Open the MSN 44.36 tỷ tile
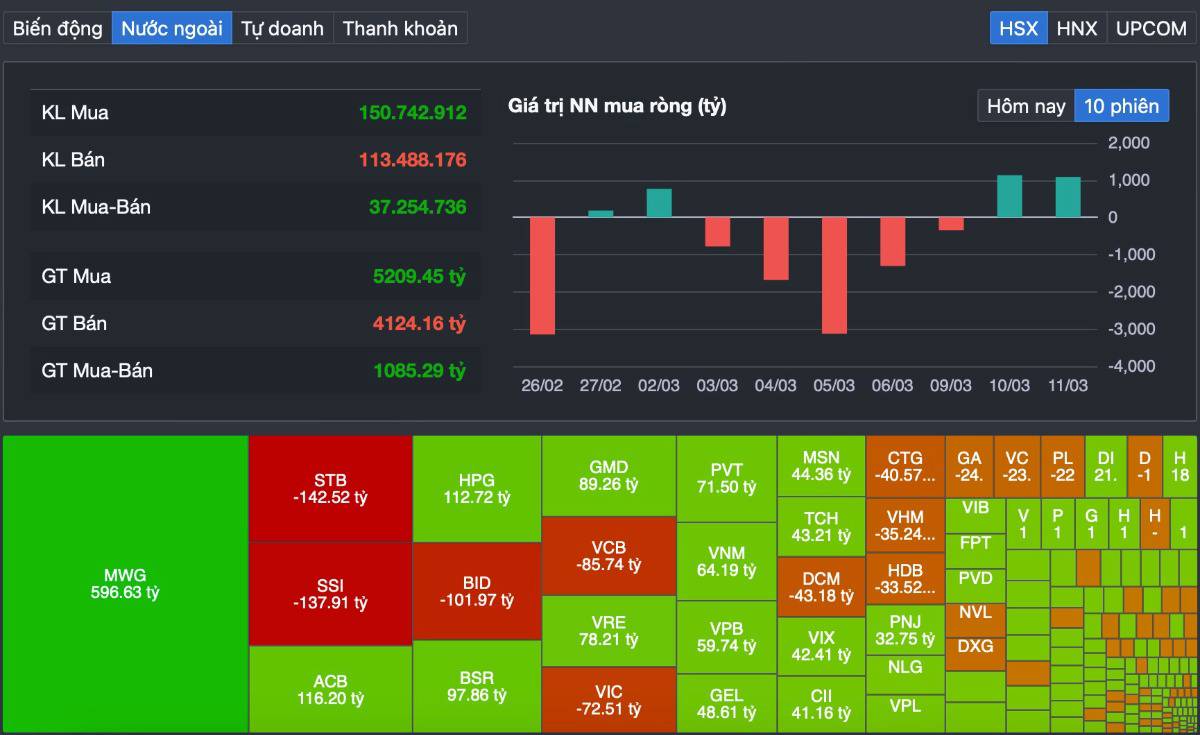The image size is (1200, 735). point(821,466)
